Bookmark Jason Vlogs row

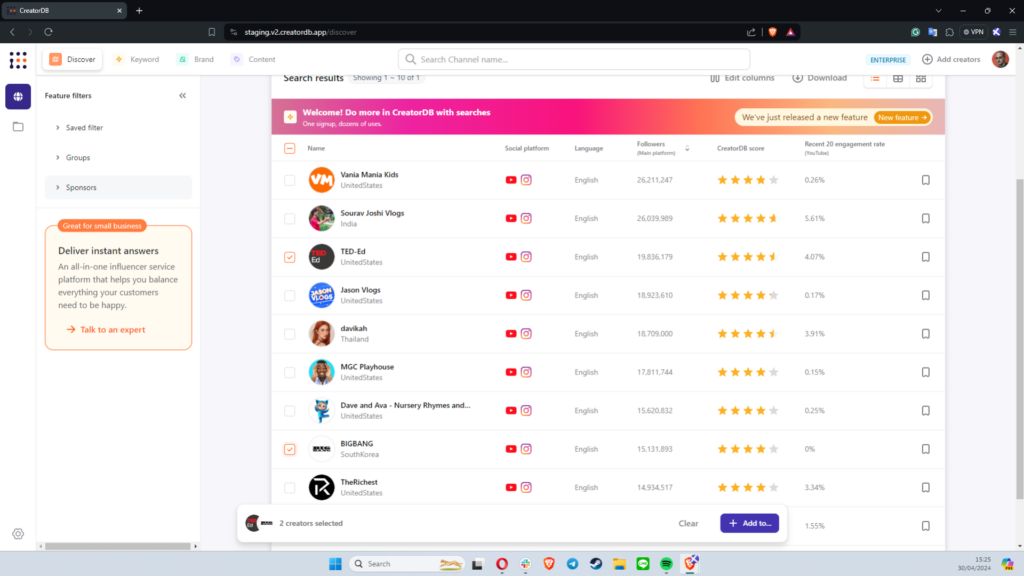[925, 296]
